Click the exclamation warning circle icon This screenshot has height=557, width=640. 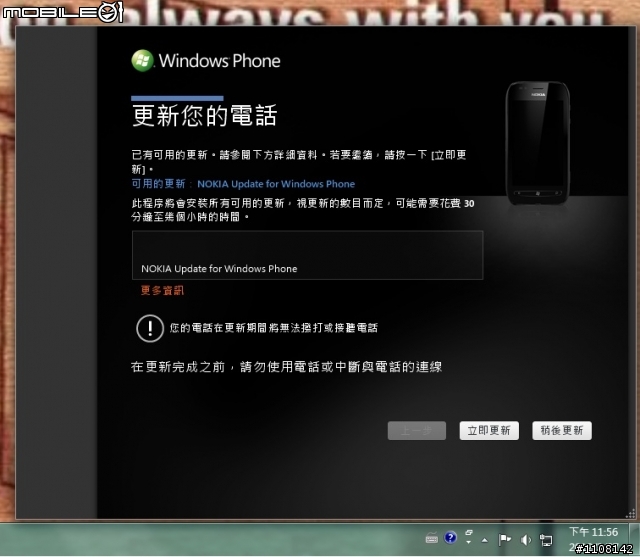click(150, 328)
